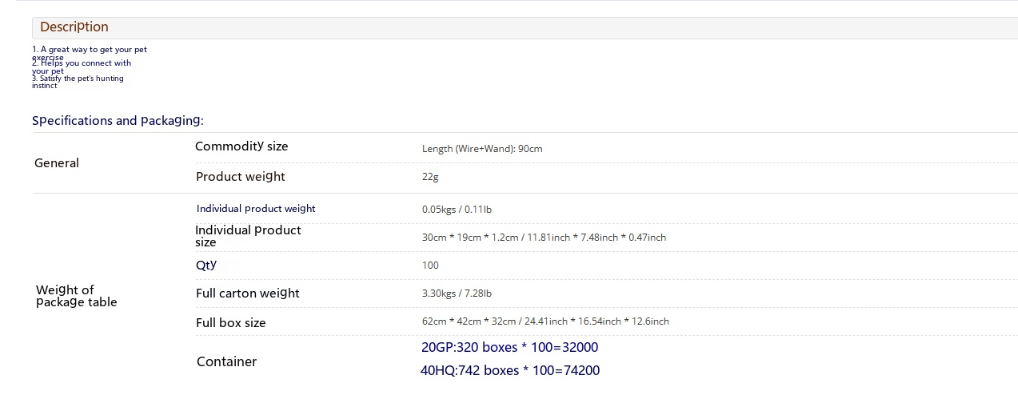1018x394 pixels.
Task: Select the Qty value 100
Action: click(x=430, y=265)
